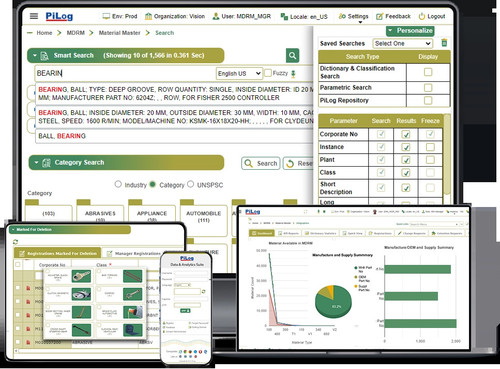This screenshot has height=369, width=500.
Task: Click the refresh icon on the tablet screen
Action: [15, 242]
